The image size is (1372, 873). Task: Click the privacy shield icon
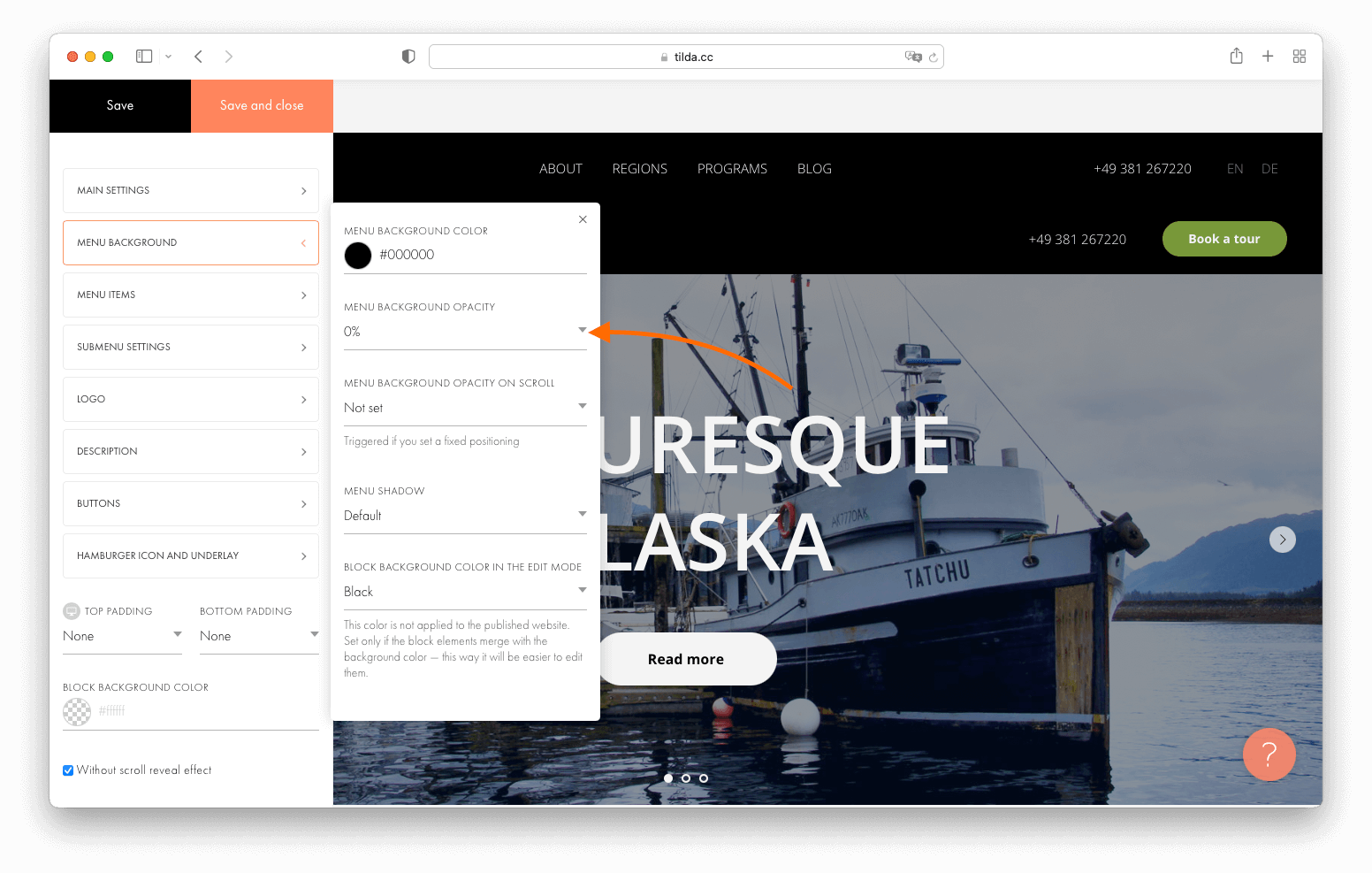(x=408, y=56)
